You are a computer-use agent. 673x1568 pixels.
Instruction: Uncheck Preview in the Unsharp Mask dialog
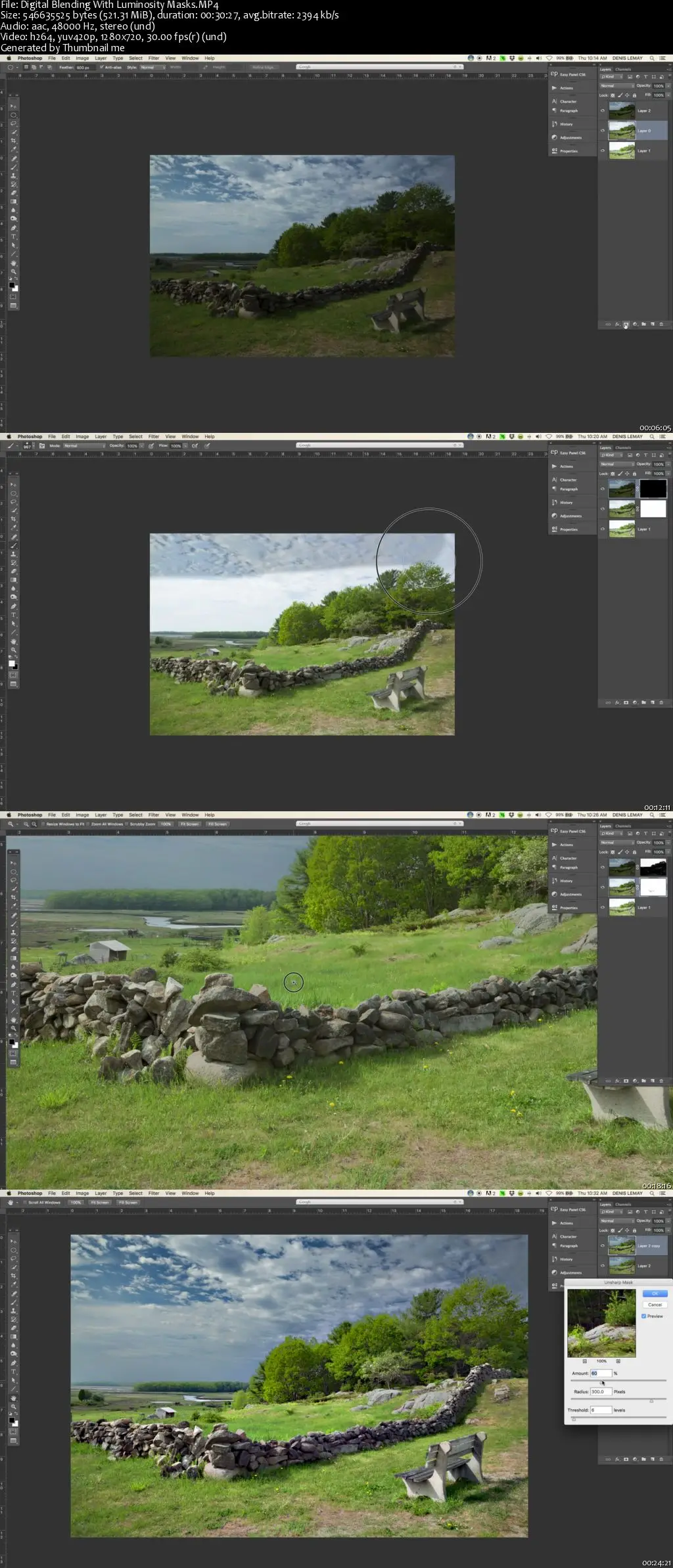pyautogui.click(x=643, y=1316)
